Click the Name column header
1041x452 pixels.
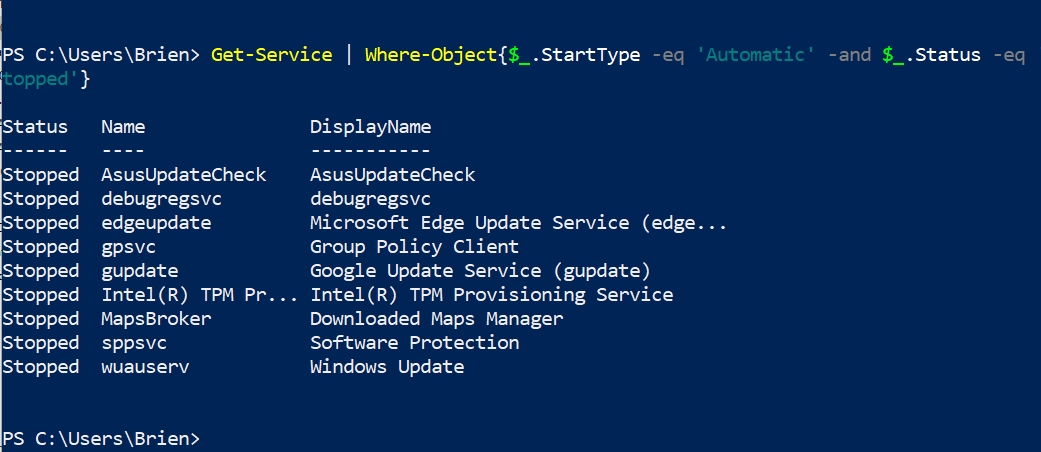point(123,127)
